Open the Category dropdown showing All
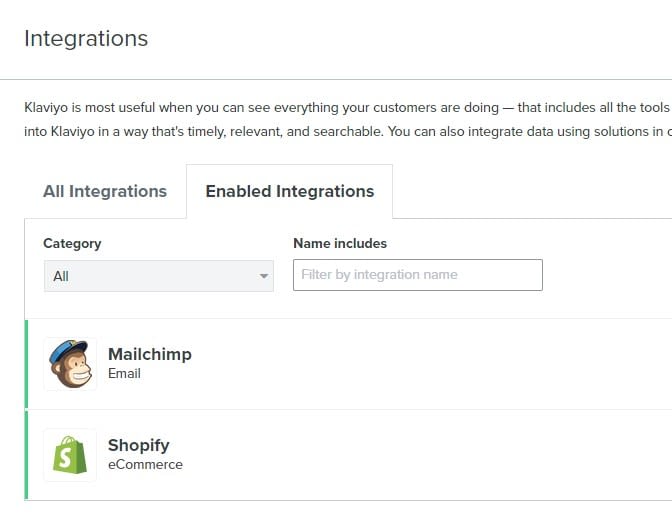The height and width of the screenshot is (526, 672). pyautogui.click(x=158, y=276)
